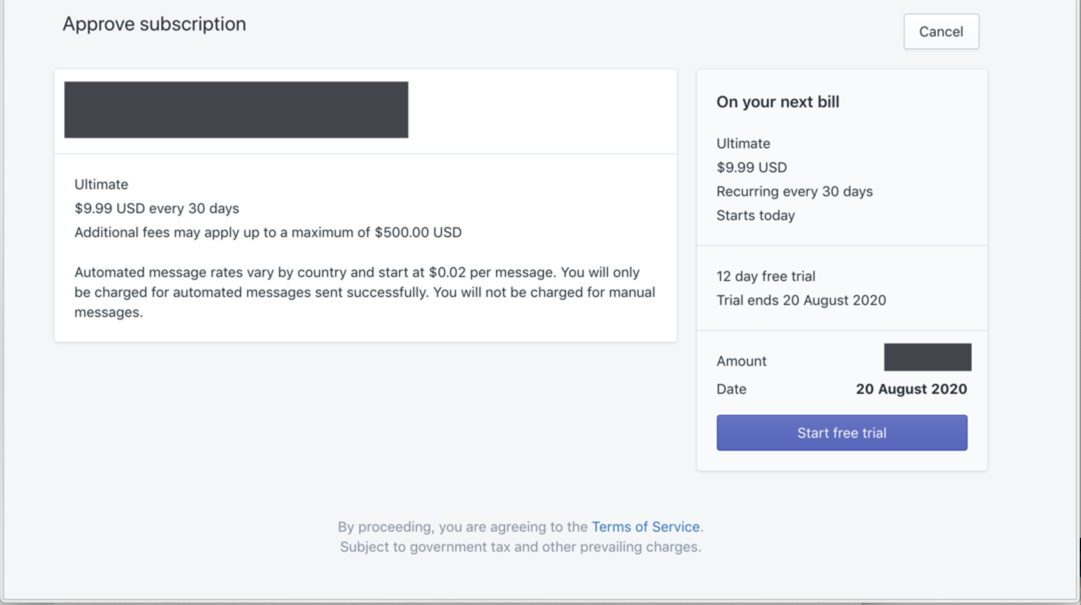Click the redacted amount value box
The width and height of the screenshot is (1081, 605).
[927, 357]
